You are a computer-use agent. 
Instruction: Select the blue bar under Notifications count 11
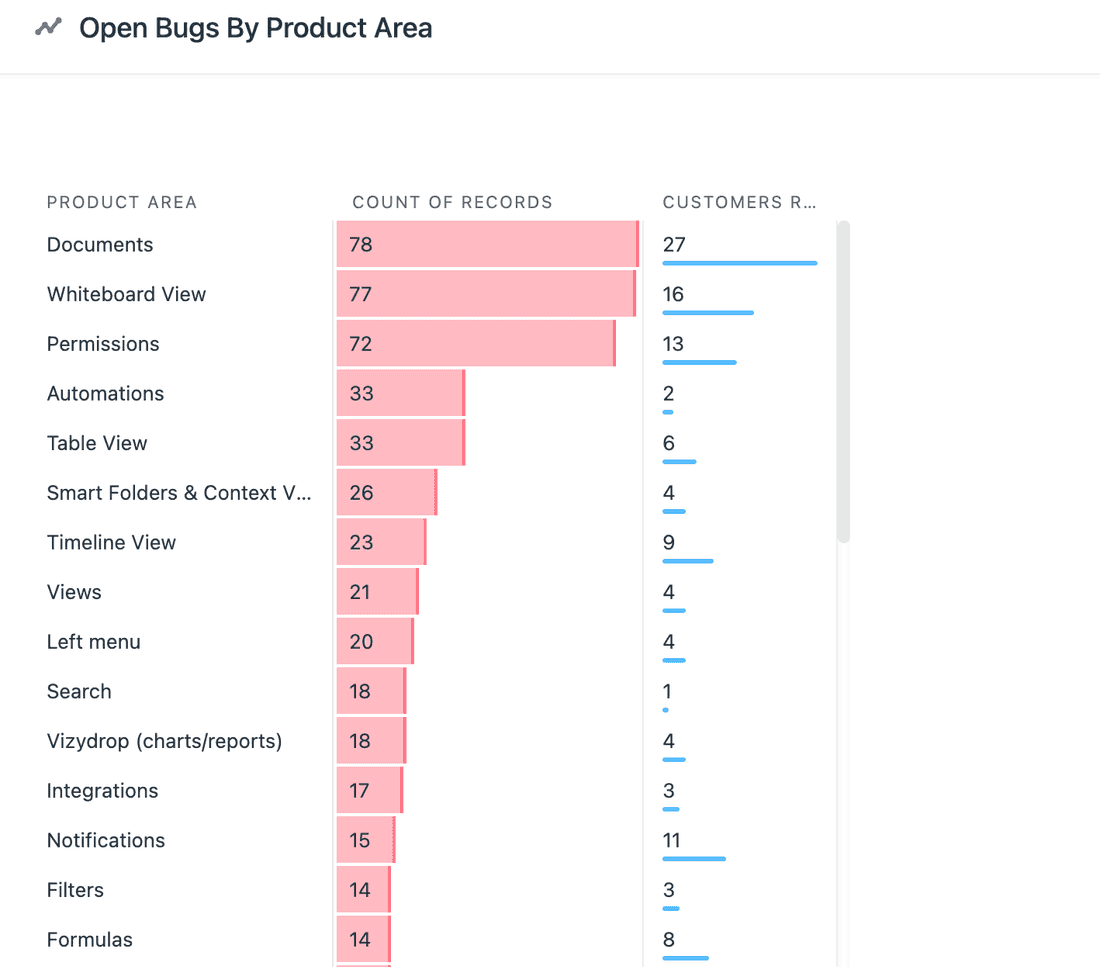tap(694, 859)
